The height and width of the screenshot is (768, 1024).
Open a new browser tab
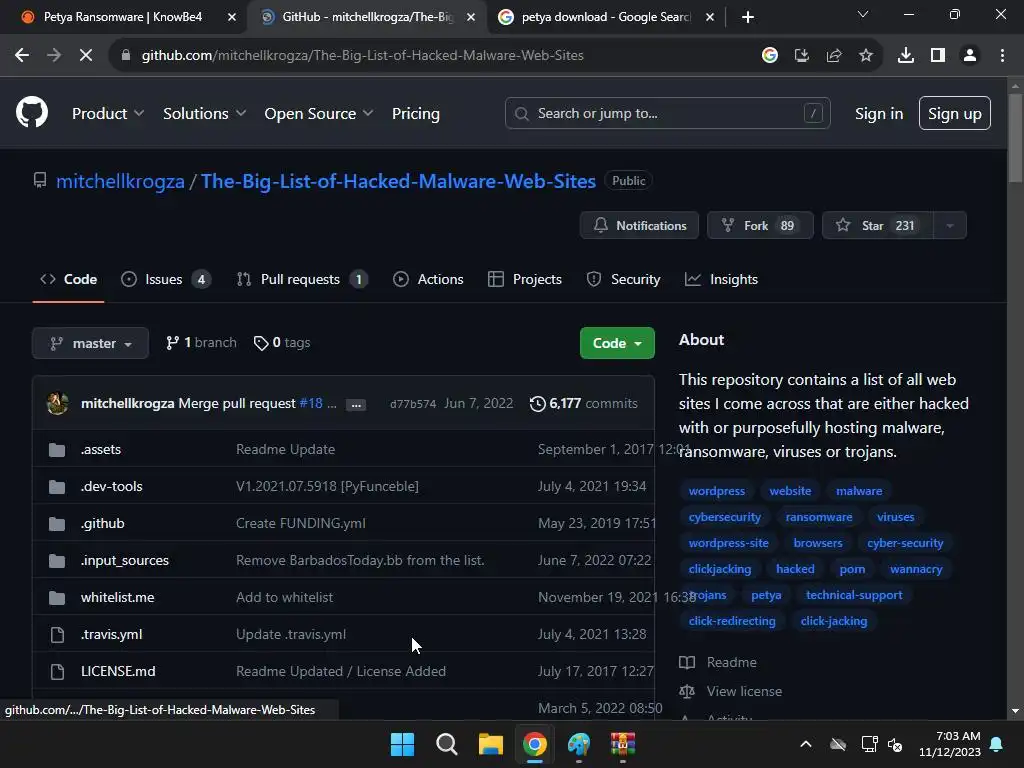tap(748, 17)
